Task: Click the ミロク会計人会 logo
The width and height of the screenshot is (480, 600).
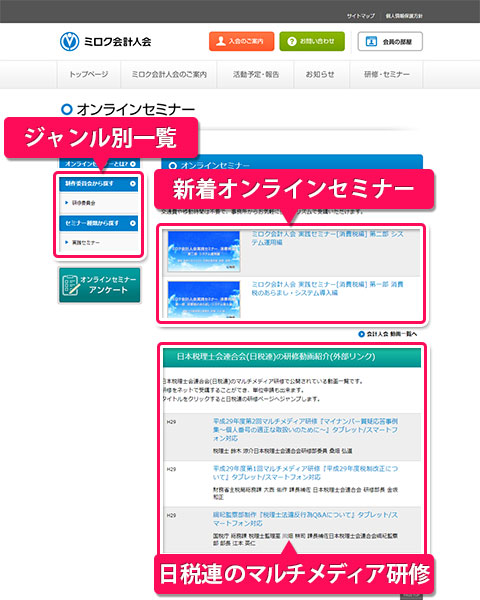Action: coord(106,41)
